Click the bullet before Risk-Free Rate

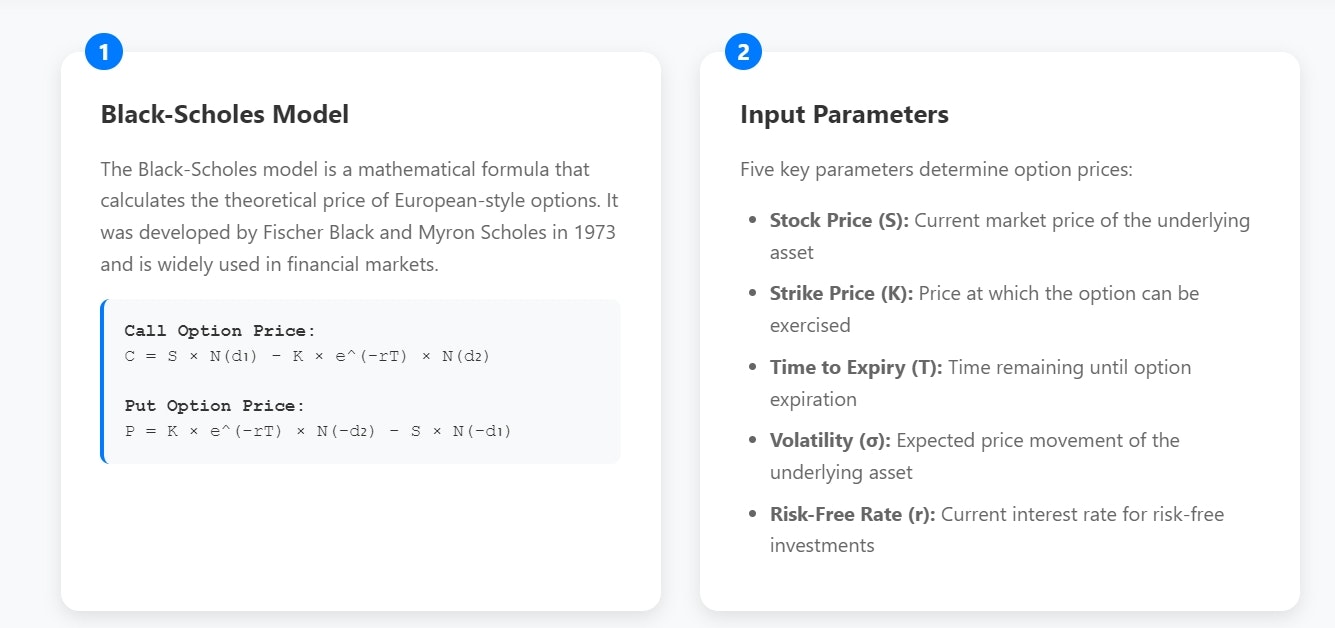[752, 514]
